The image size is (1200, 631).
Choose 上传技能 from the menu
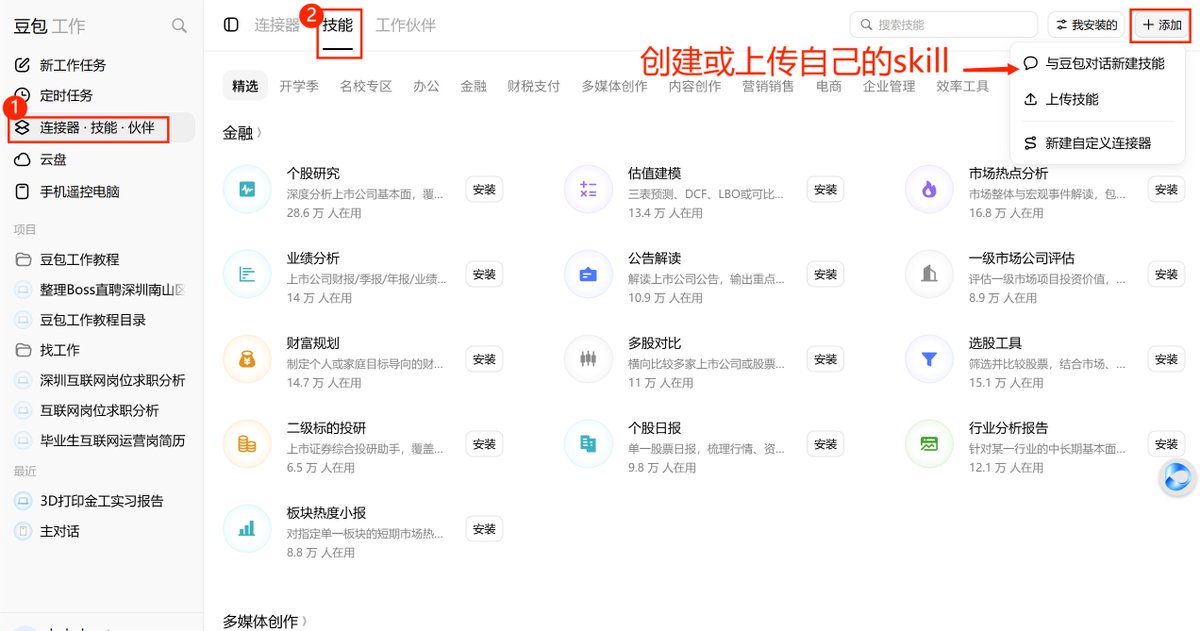click(1096, 99)
